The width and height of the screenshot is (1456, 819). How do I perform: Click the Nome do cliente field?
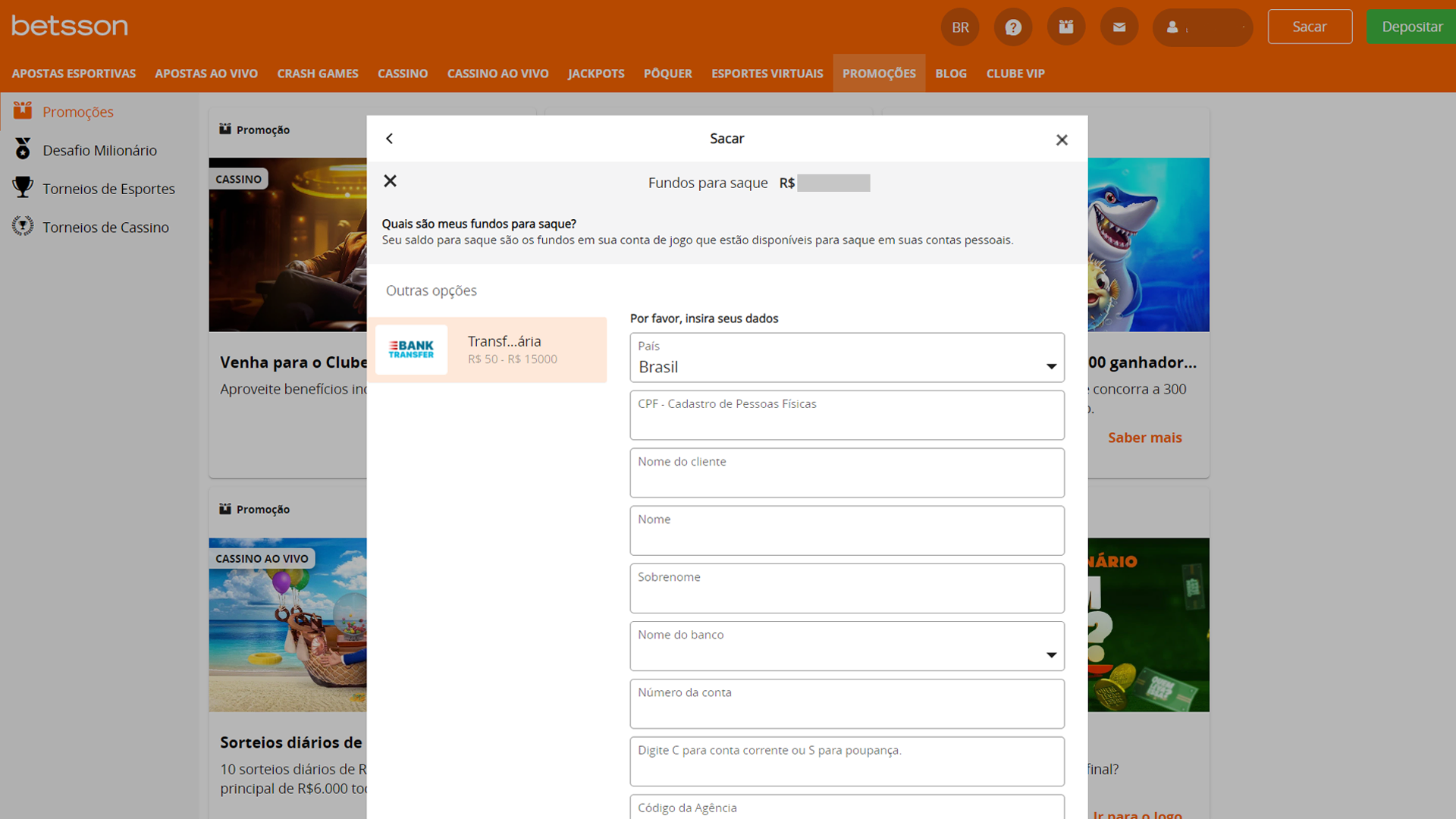pyautogui.click(x=847, y=473)
